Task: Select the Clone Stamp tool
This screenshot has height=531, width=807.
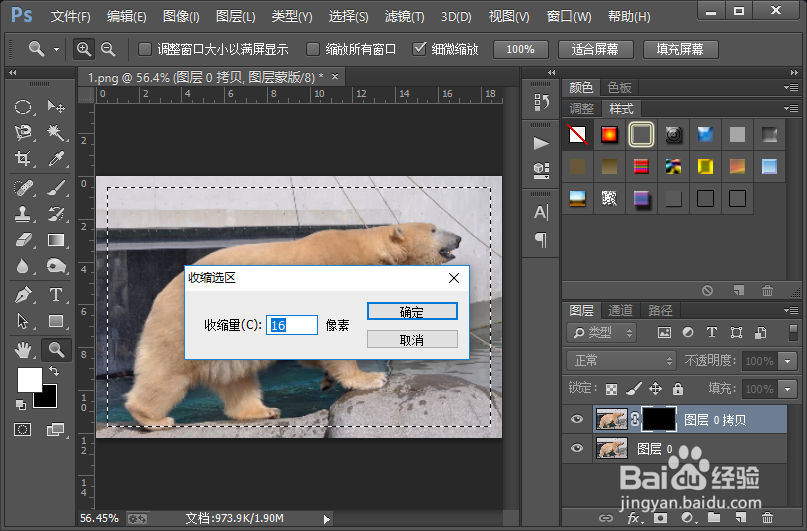Action: pyautogui.click(x=23, y=214)
